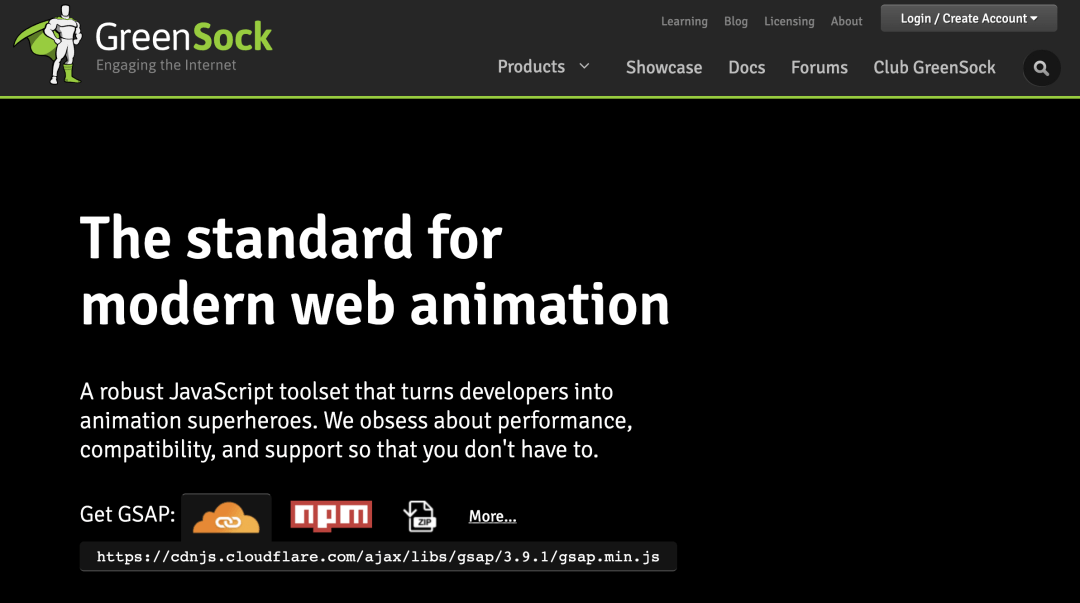The image size is (1080, 603).
Task: Click the Engaging the Internet tagline
Action: (166, 65)
